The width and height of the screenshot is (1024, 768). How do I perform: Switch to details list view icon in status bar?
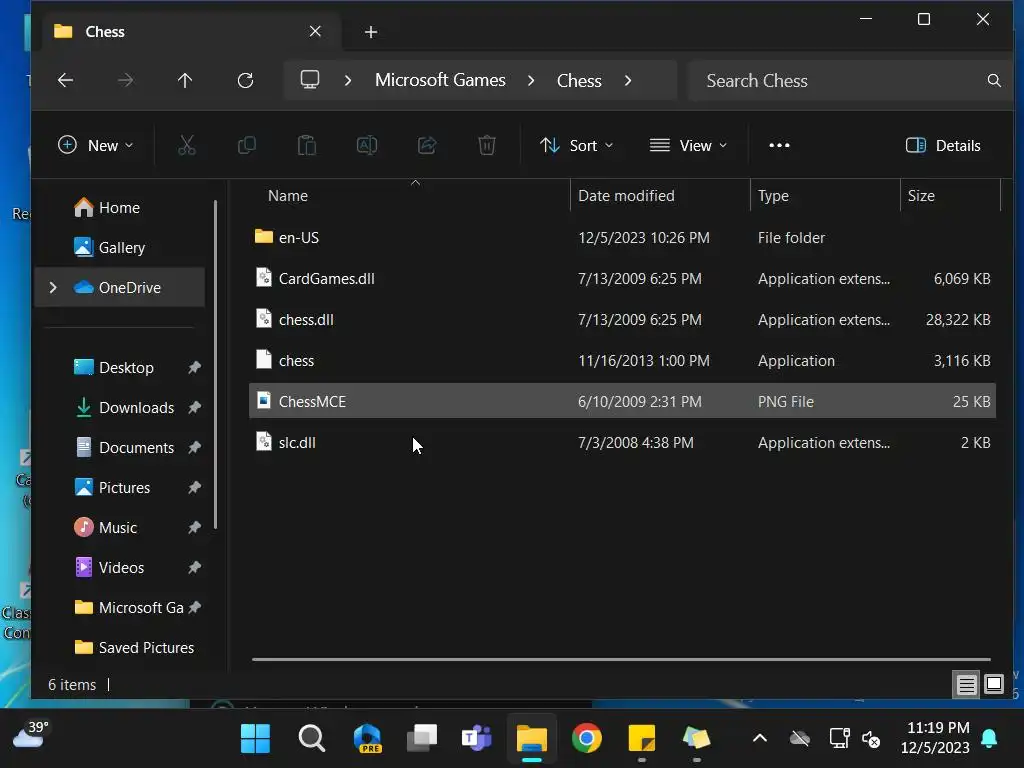click(966, 684)
